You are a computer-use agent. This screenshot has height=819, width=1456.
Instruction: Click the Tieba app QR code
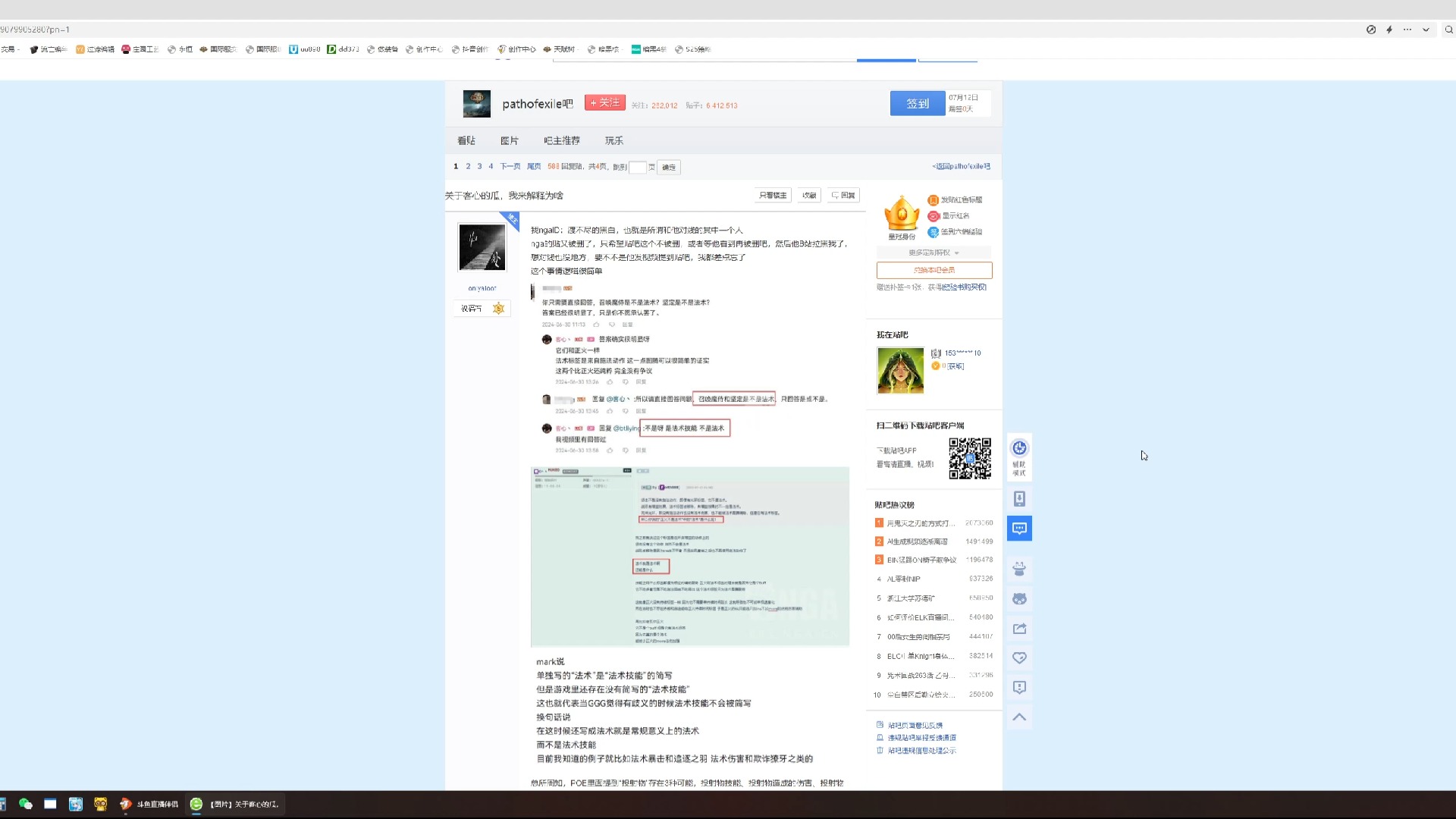pyautogui.click(x=970, y=458)
